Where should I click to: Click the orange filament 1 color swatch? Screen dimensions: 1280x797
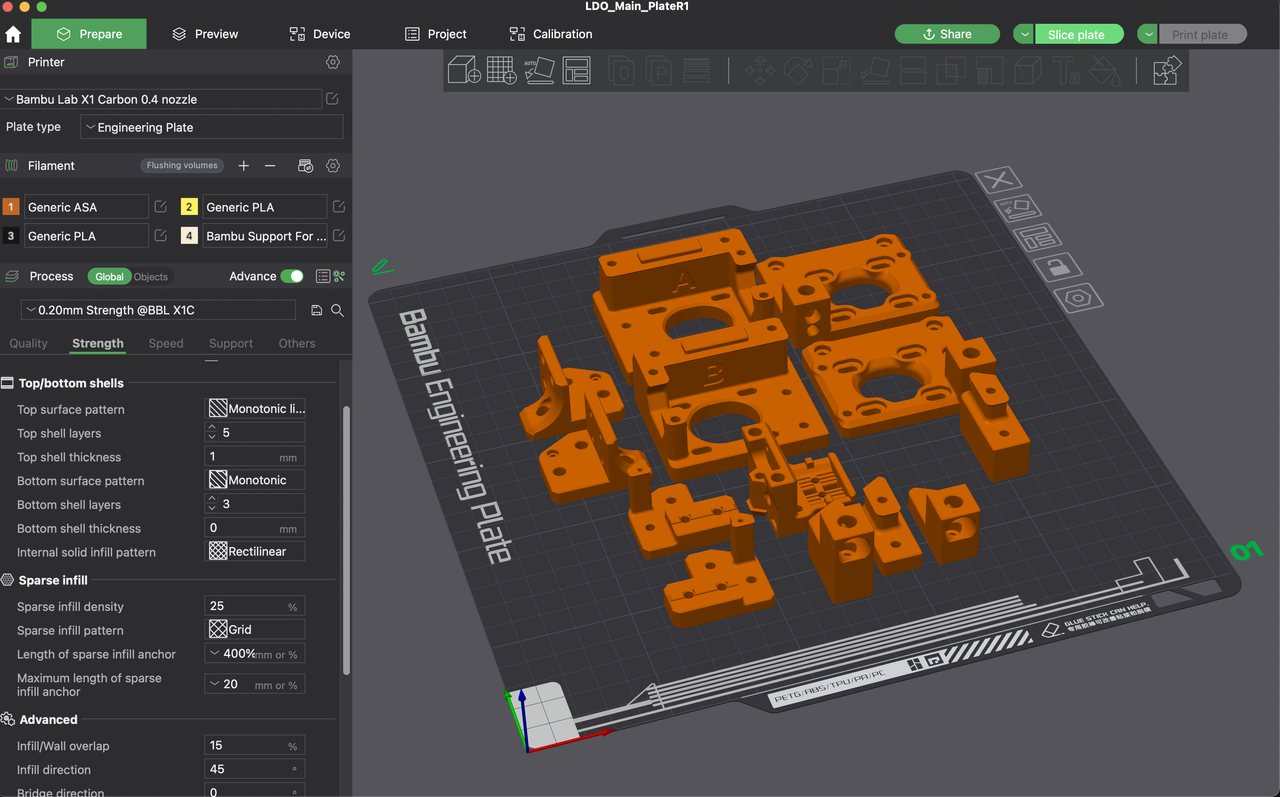tap(11, 207)
